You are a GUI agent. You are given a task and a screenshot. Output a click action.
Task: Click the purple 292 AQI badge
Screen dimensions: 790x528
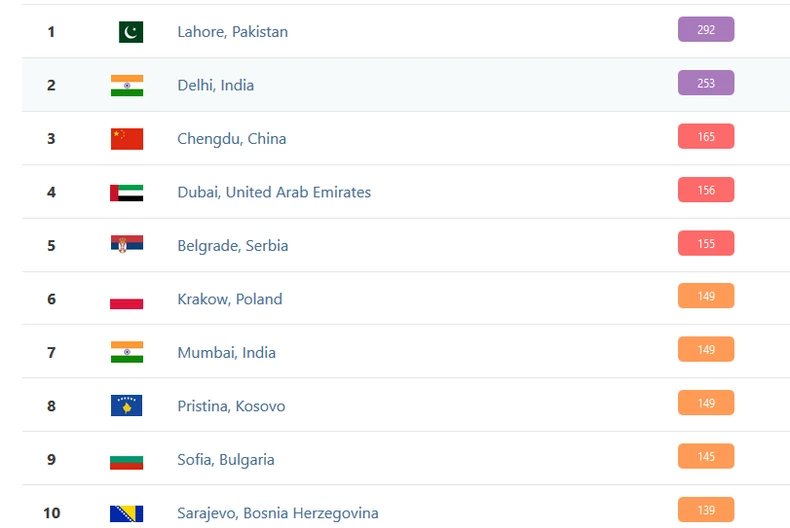click(x=706, y=30)
